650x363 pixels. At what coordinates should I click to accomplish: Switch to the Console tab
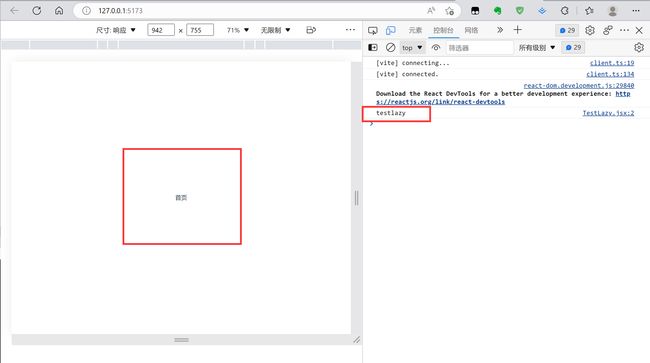tap(443, 30)
